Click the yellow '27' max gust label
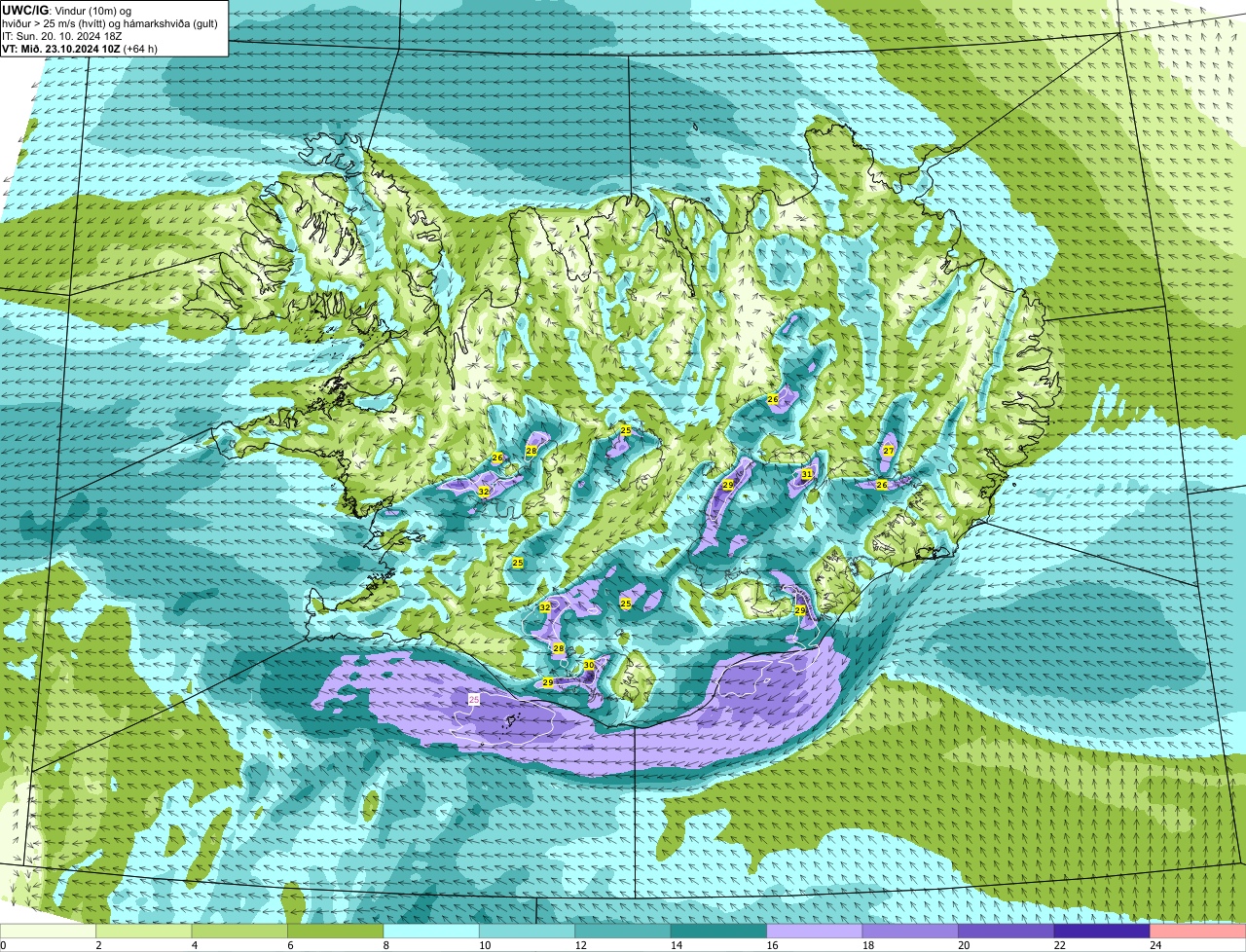 tap(889, 451)
